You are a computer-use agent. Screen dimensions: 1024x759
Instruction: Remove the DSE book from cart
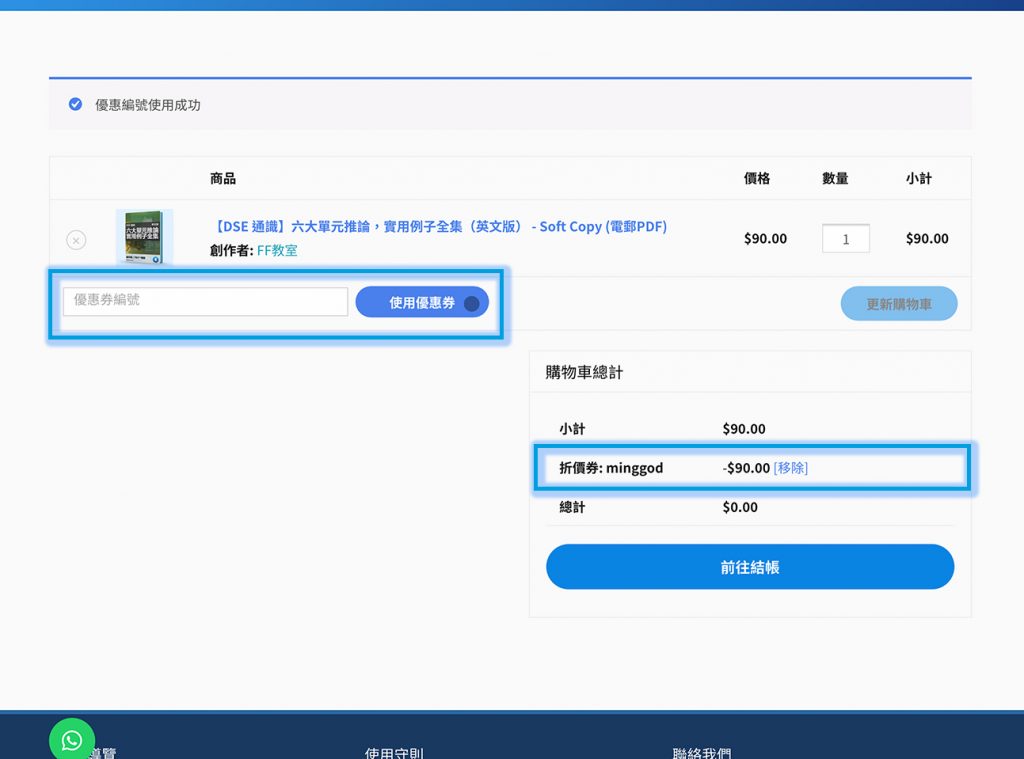coord(76,240)
